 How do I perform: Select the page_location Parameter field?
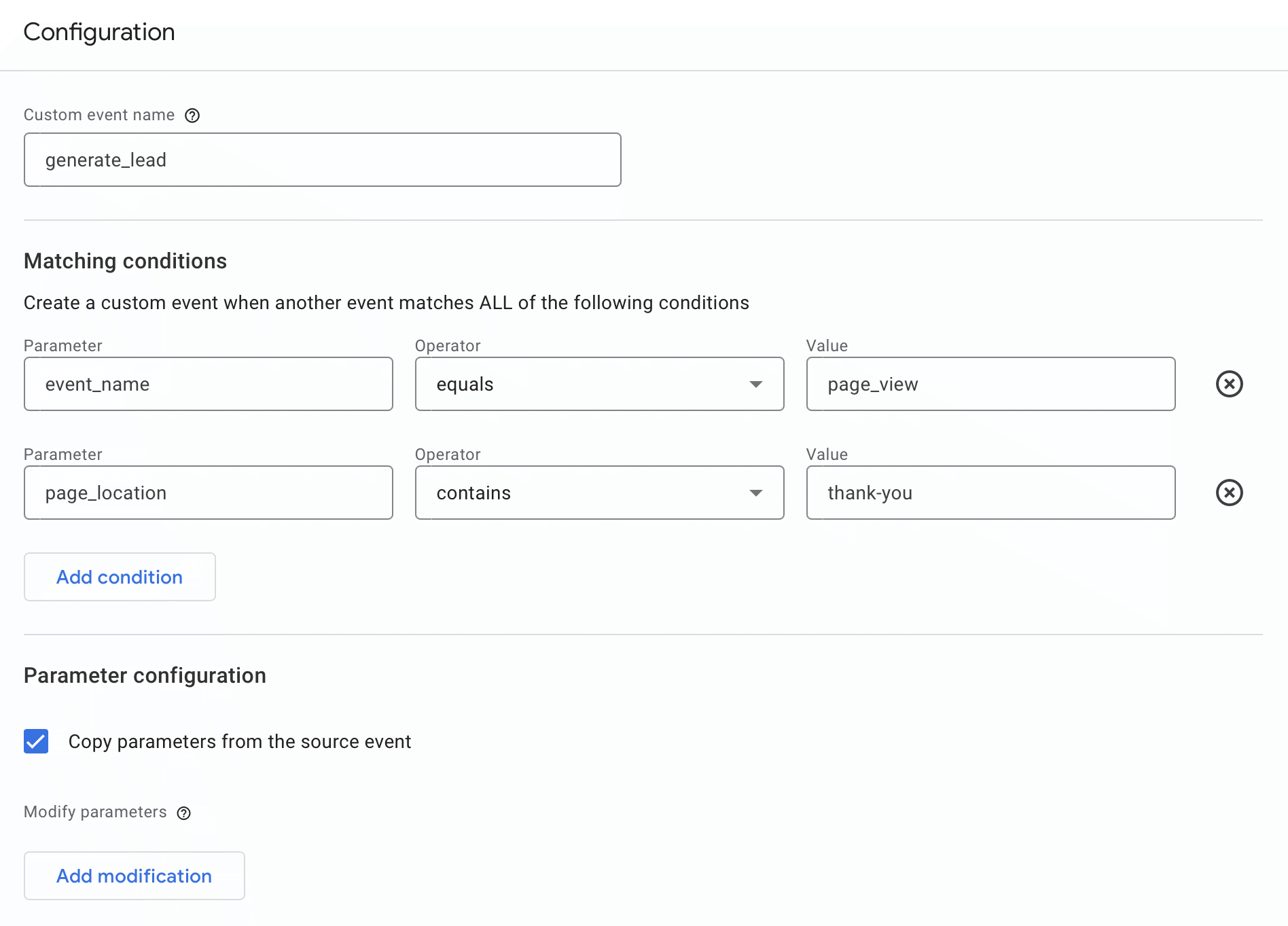pyautogui.click(x=209, y=493)
